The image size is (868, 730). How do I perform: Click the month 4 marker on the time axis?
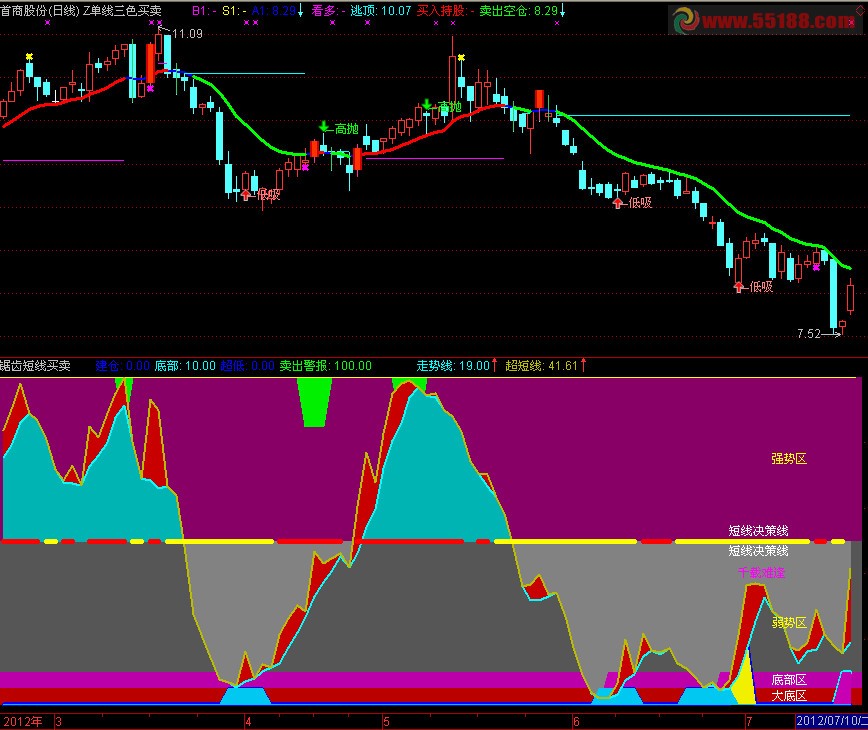pyautogui.click(x=248, y=722)
